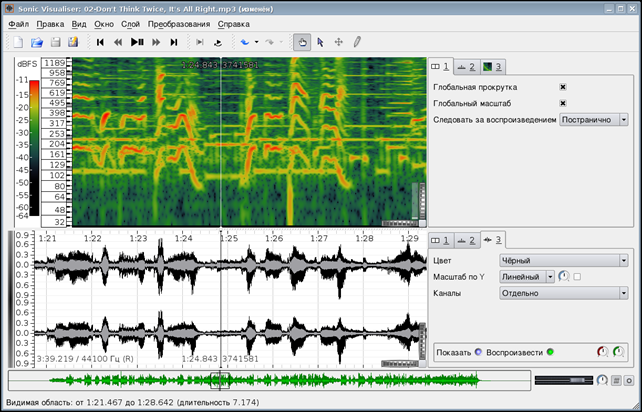Select the Edit move tool
The width and height of the screenshot is (642, 412).
(x=338, y=42)
